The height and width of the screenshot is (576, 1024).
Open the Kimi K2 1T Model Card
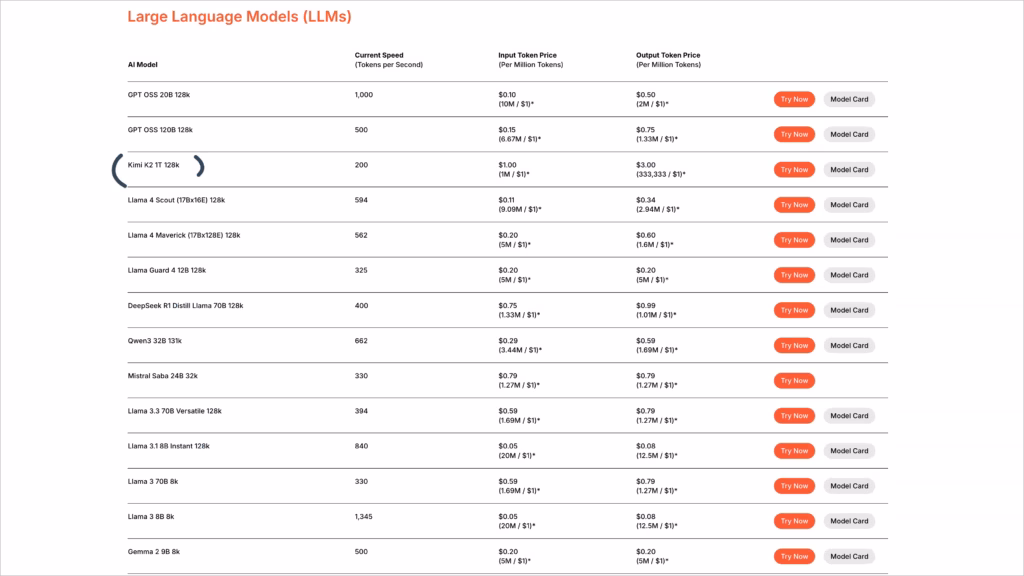(x=849, y=170)
